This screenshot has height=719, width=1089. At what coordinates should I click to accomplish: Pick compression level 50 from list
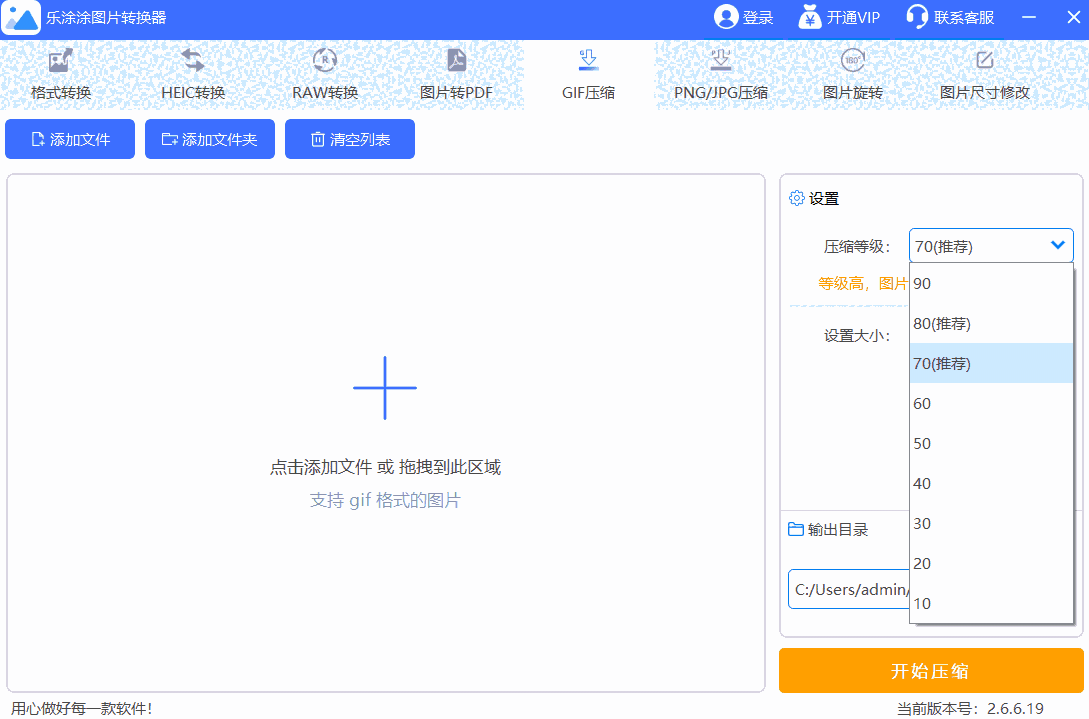tap(991, 444)
